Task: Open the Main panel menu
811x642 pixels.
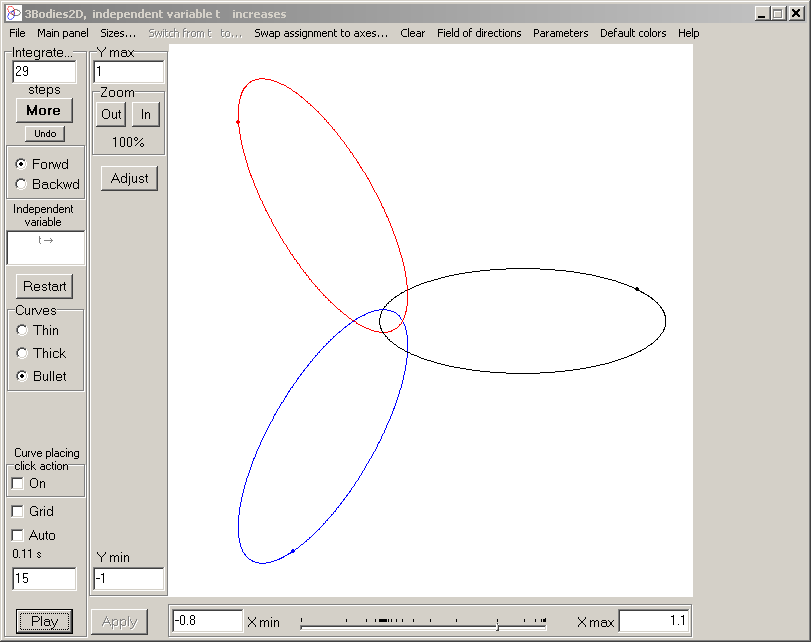Action: [63, 33]
